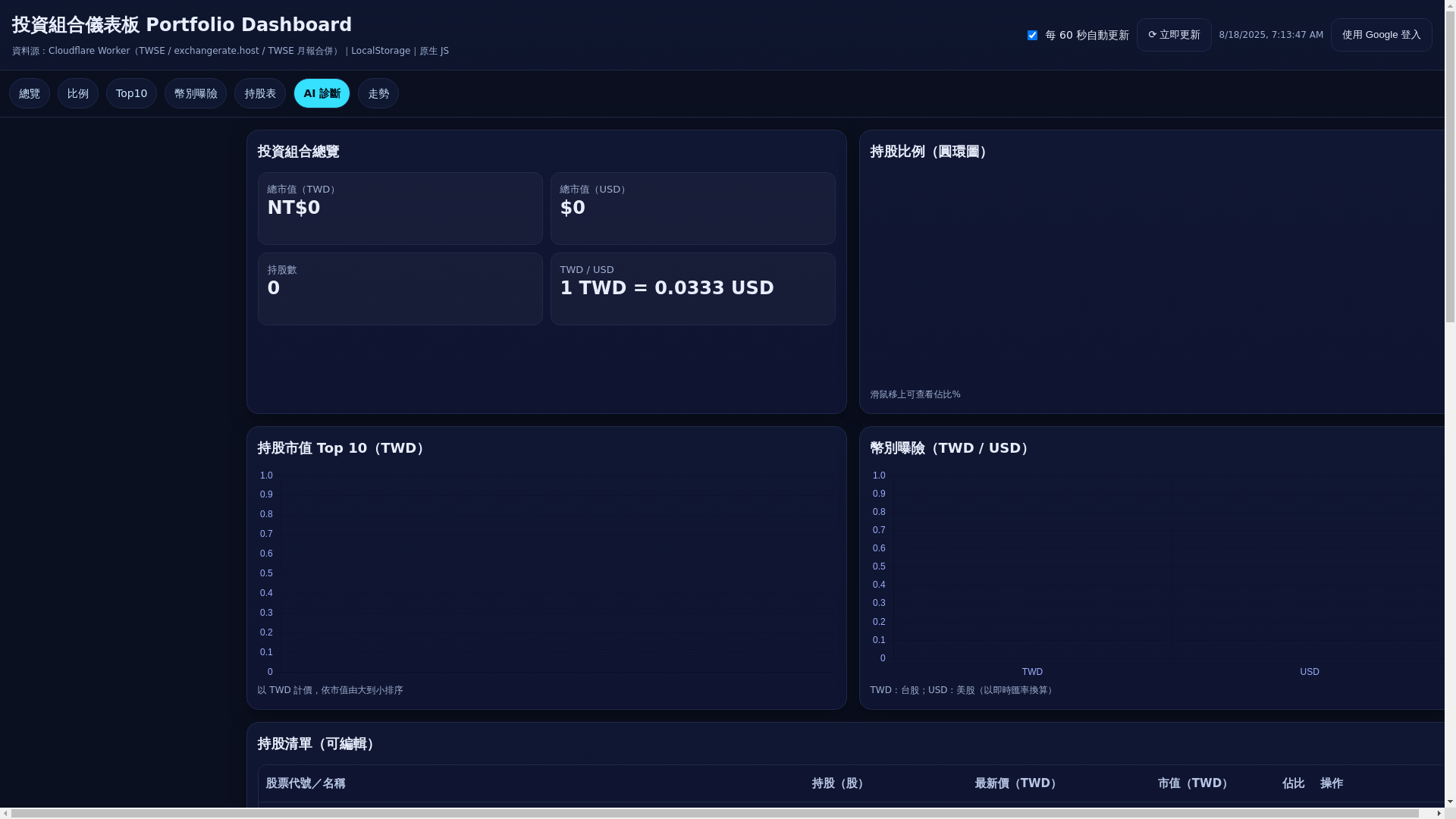Click the 操作 column header

click(x=1332, y=783)
